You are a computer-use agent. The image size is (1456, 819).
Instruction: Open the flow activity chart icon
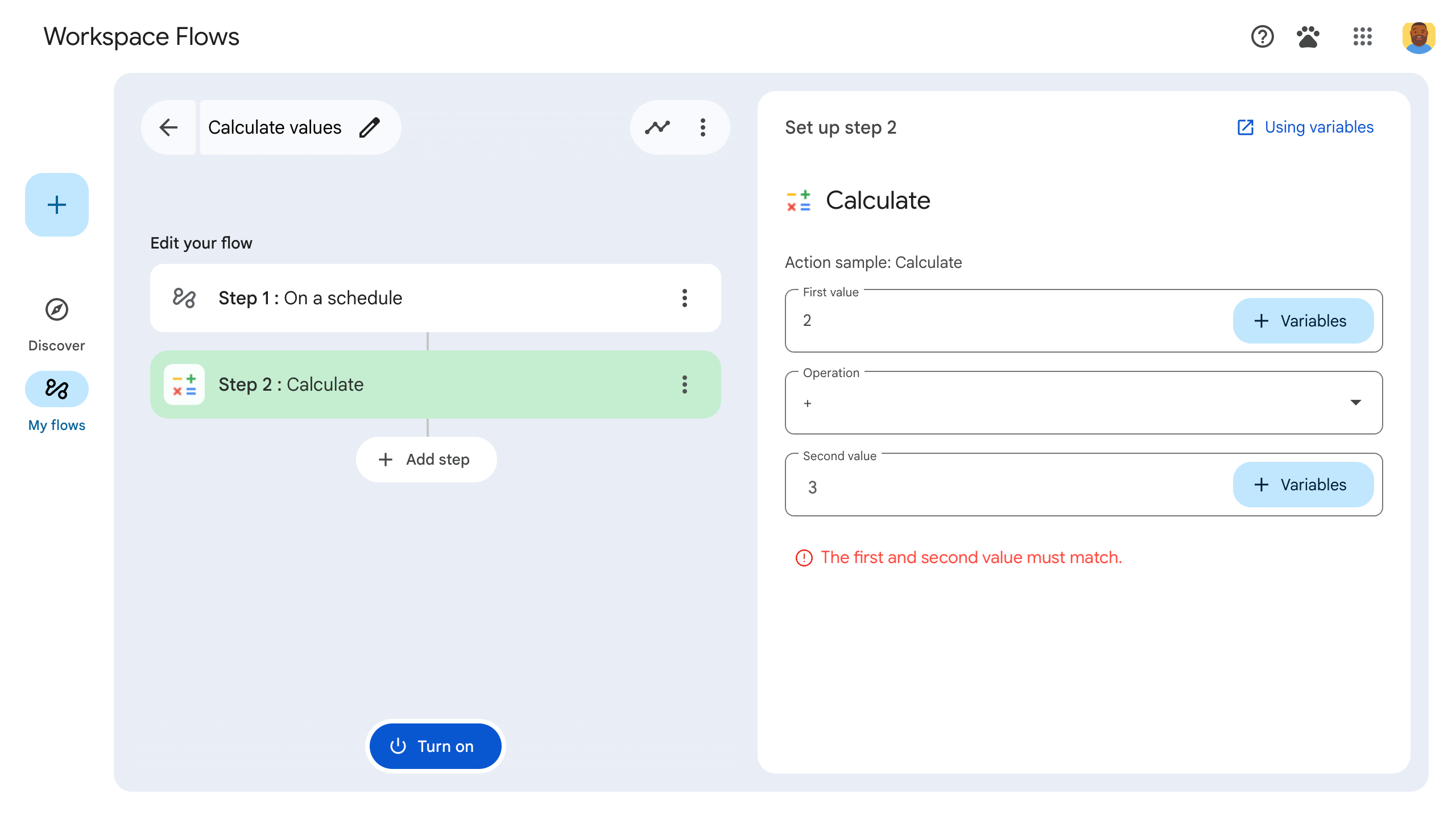pyautogui.click(x=657, y=127)
